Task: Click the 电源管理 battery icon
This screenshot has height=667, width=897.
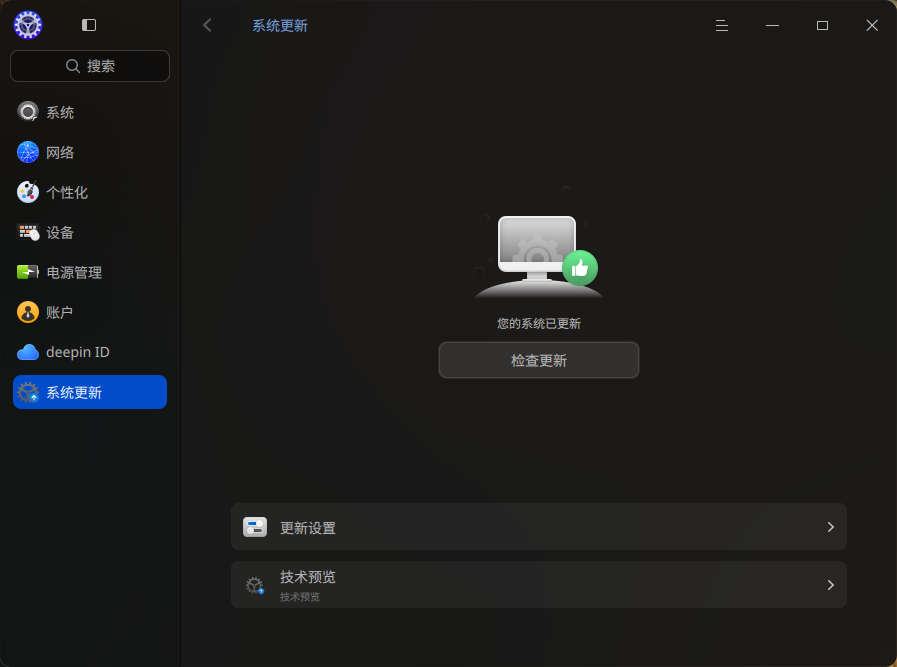Action: [27, 272]
